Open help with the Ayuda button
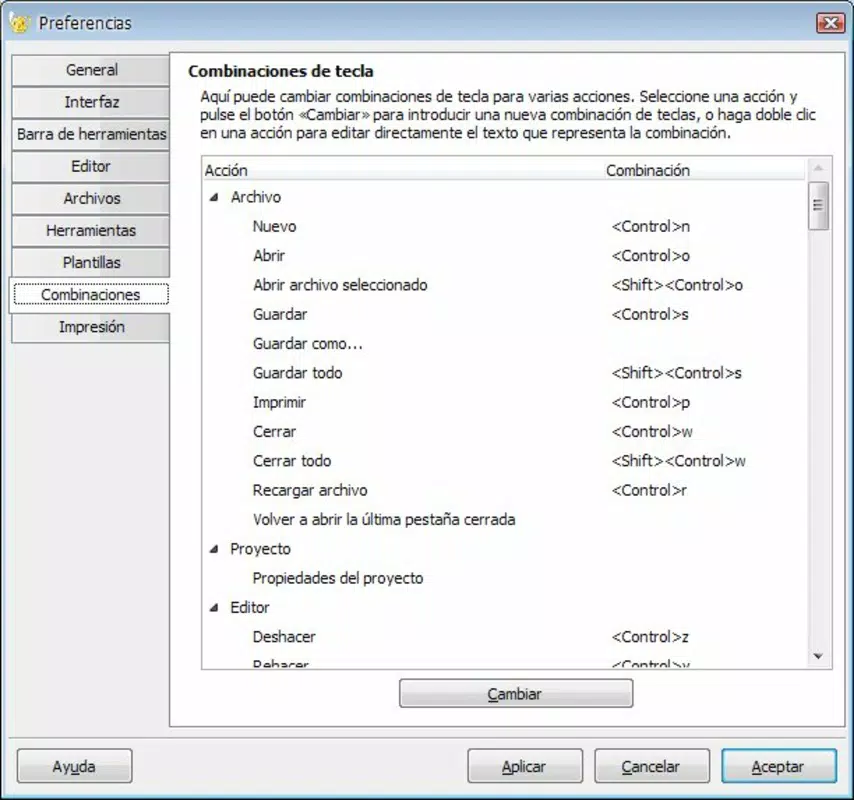 click(74, 766)
